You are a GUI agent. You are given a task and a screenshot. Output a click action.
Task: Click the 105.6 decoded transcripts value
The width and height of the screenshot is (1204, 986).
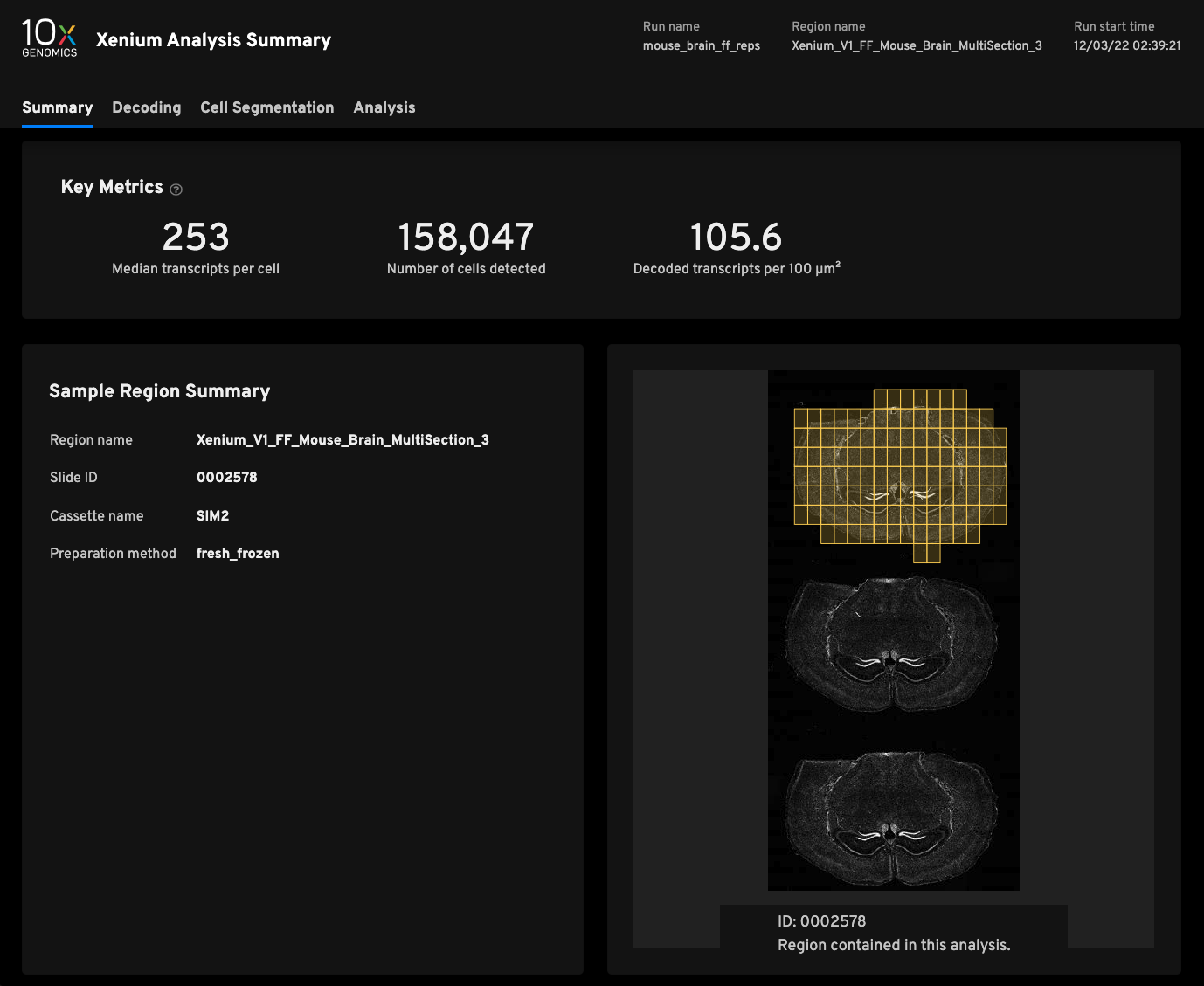click(736, 237)
